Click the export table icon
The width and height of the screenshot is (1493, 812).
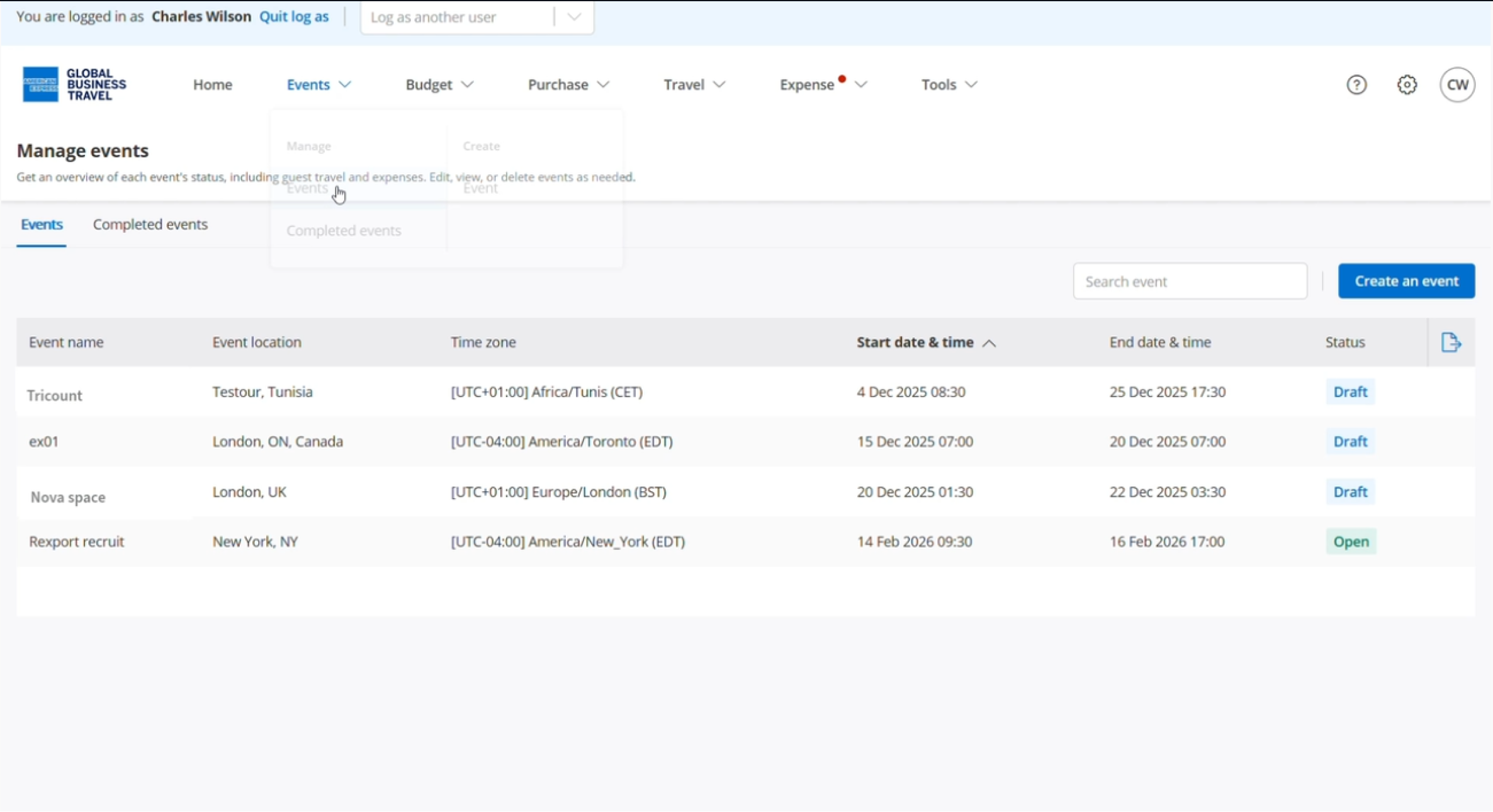[1451, 342]
